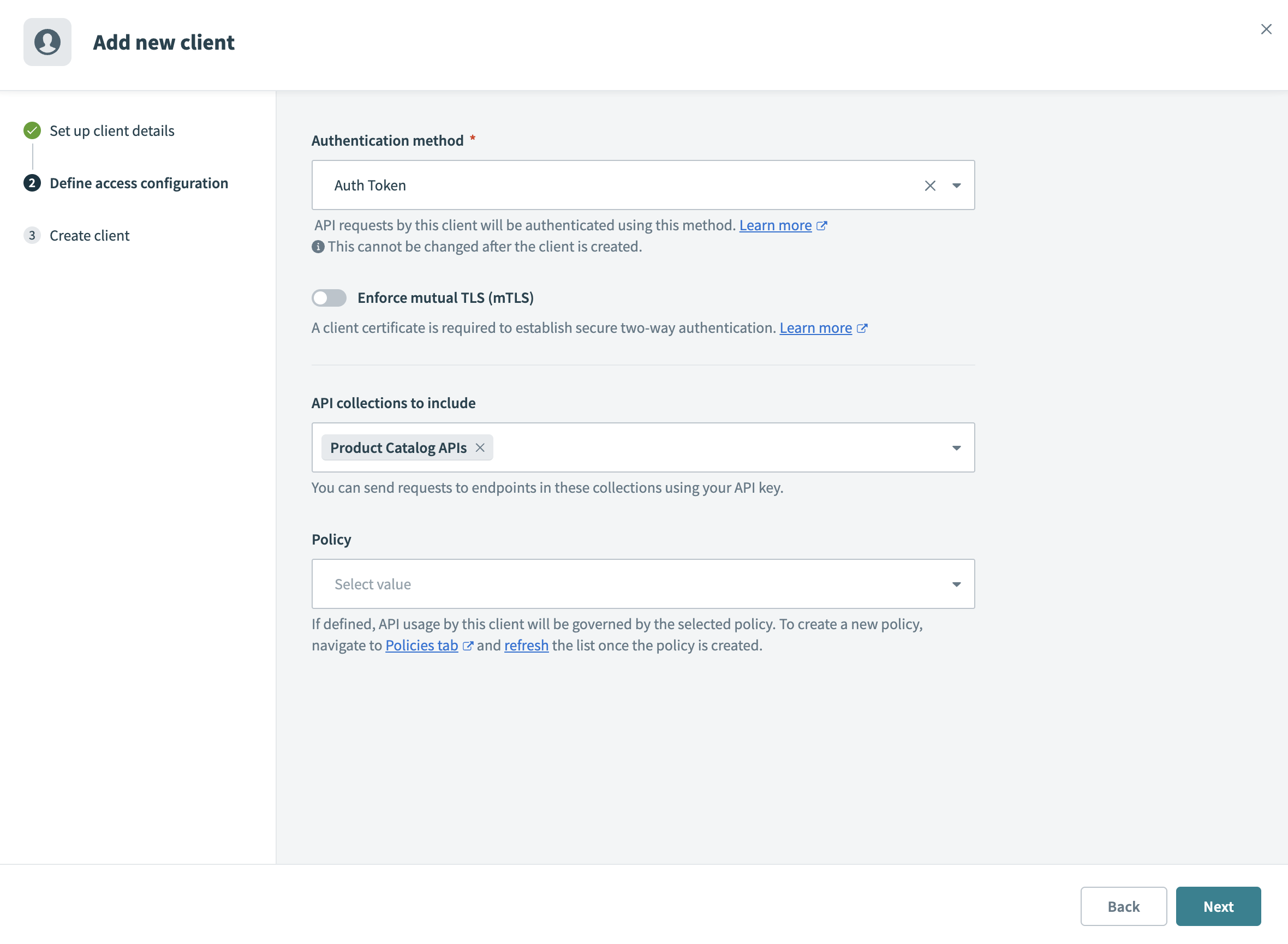Click the step 2 circle indicator
Image resolution: width=1288 pixels, height=944 pixels.
pyautogui.click(x=32, y=183)
